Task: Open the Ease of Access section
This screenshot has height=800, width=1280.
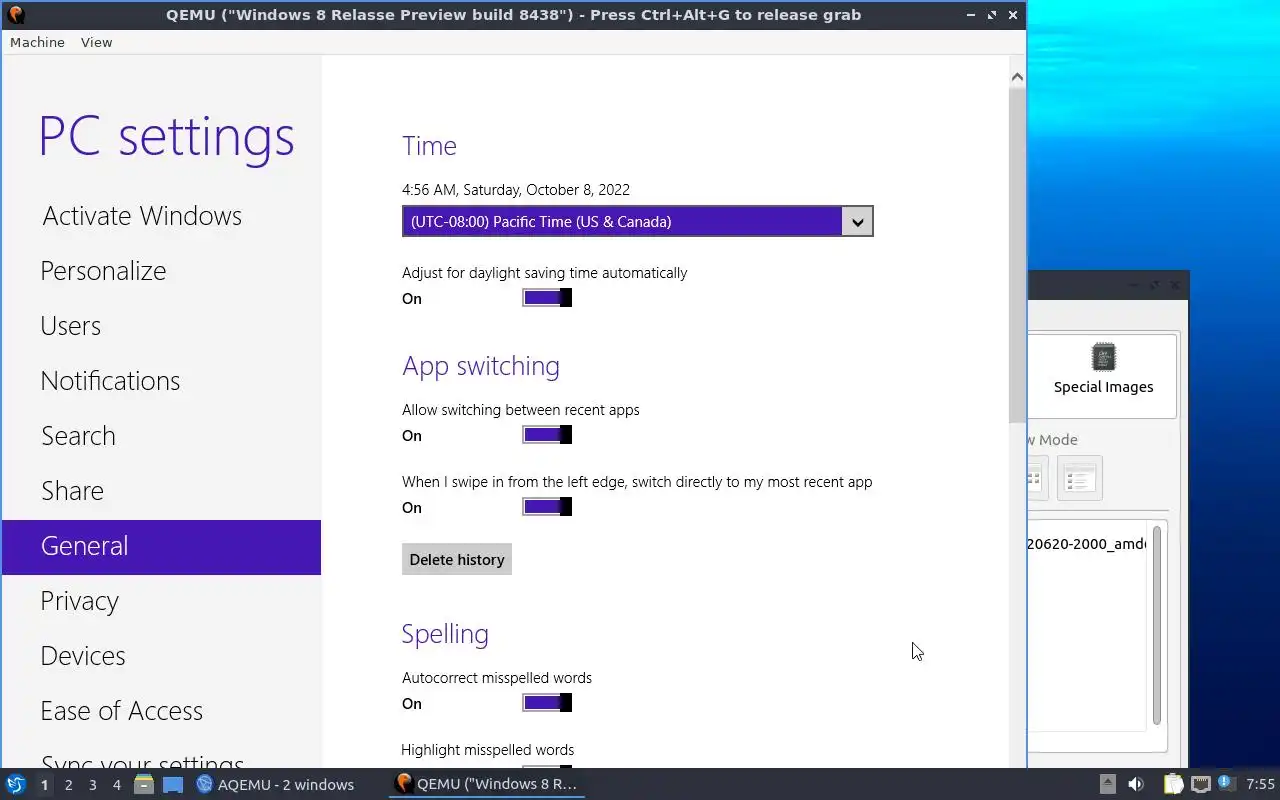Action: pyautogui.click(x=121, y=711)
